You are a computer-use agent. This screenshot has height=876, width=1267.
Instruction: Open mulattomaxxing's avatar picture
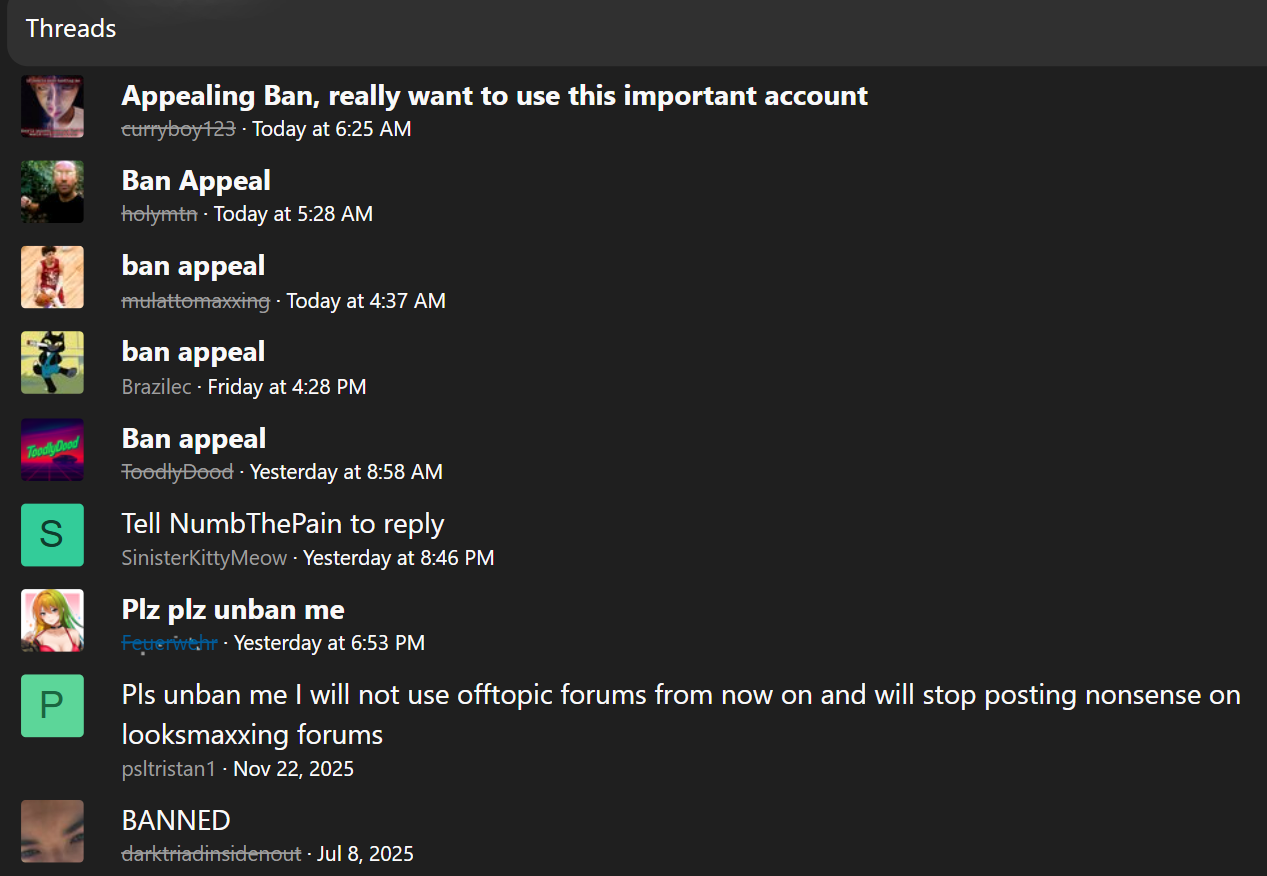[x=52, y=277]
